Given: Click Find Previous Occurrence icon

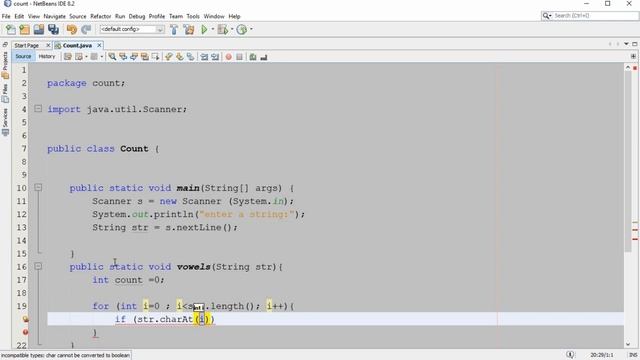Looking at the screenshot, I should click(123, 57).
